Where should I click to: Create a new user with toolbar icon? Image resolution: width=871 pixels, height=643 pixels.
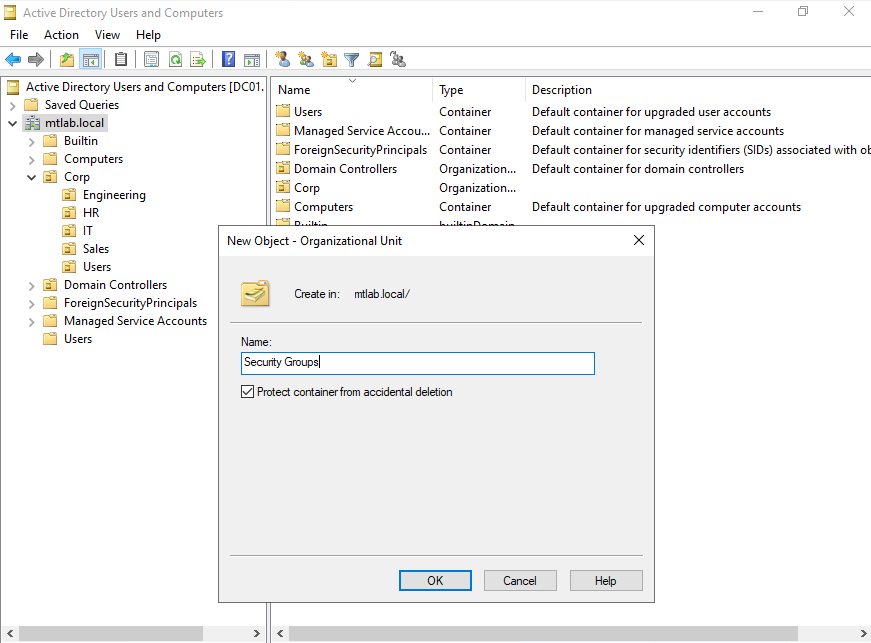coord(282,59)
